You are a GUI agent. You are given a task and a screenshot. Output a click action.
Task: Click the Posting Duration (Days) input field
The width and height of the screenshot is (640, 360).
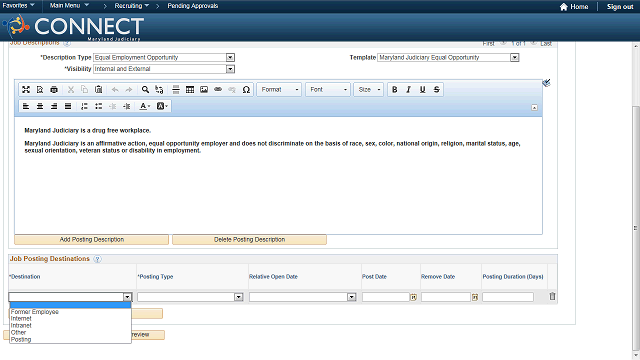pos(508,297)
